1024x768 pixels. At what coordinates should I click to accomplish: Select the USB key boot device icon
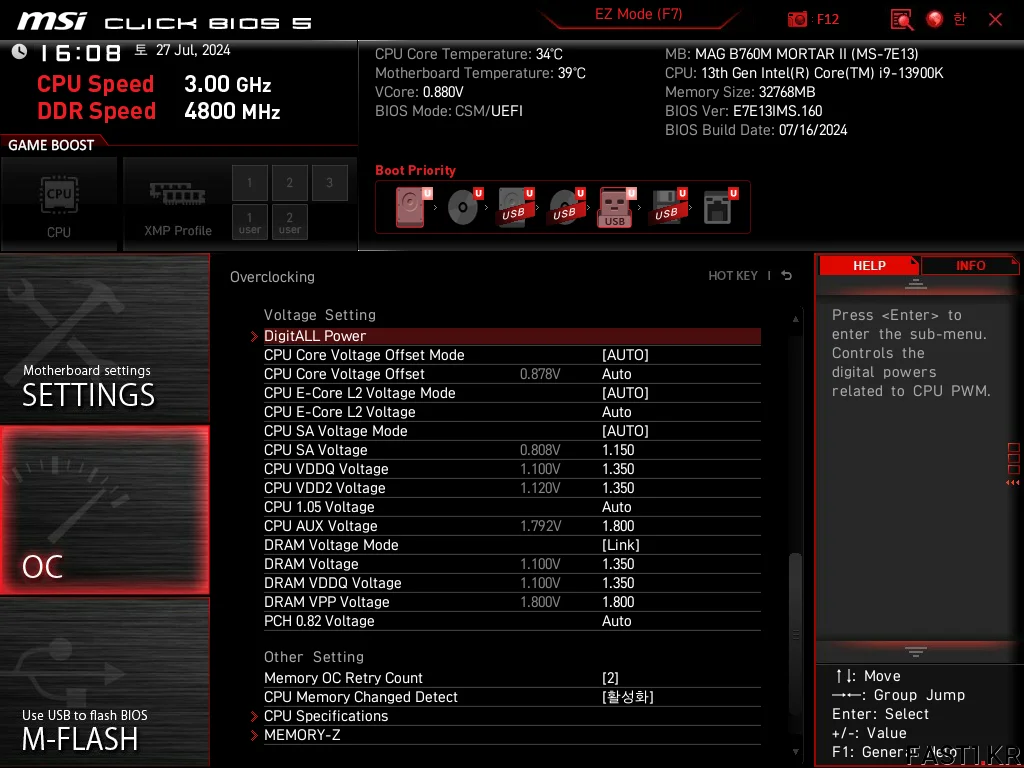(616, 207)
